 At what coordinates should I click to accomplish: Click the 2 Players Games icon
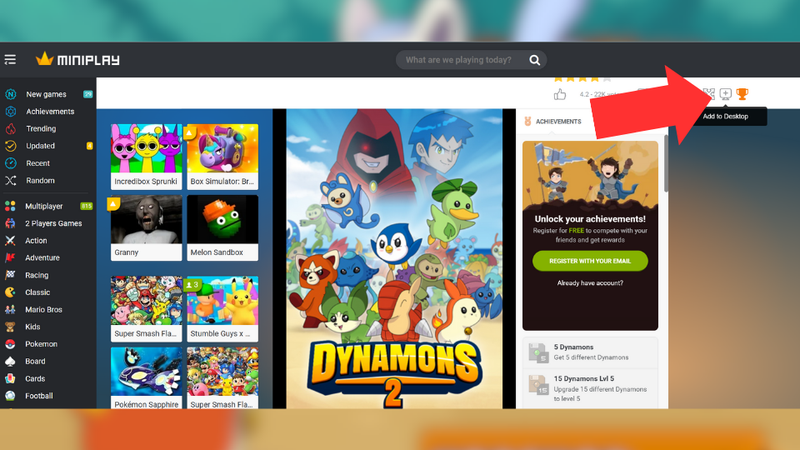(x=10, y=223)
